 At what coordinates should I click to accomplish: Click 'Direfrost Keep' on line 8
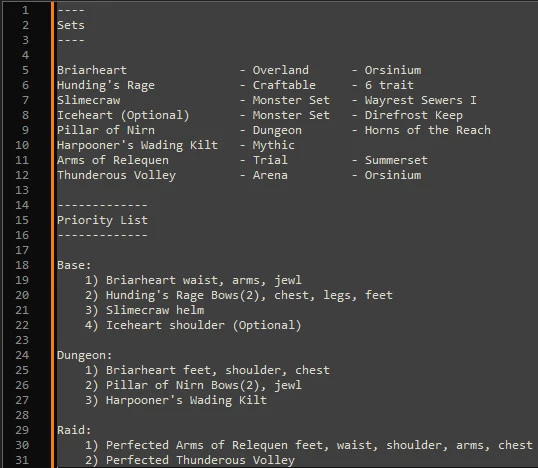(x=413, y=115)
